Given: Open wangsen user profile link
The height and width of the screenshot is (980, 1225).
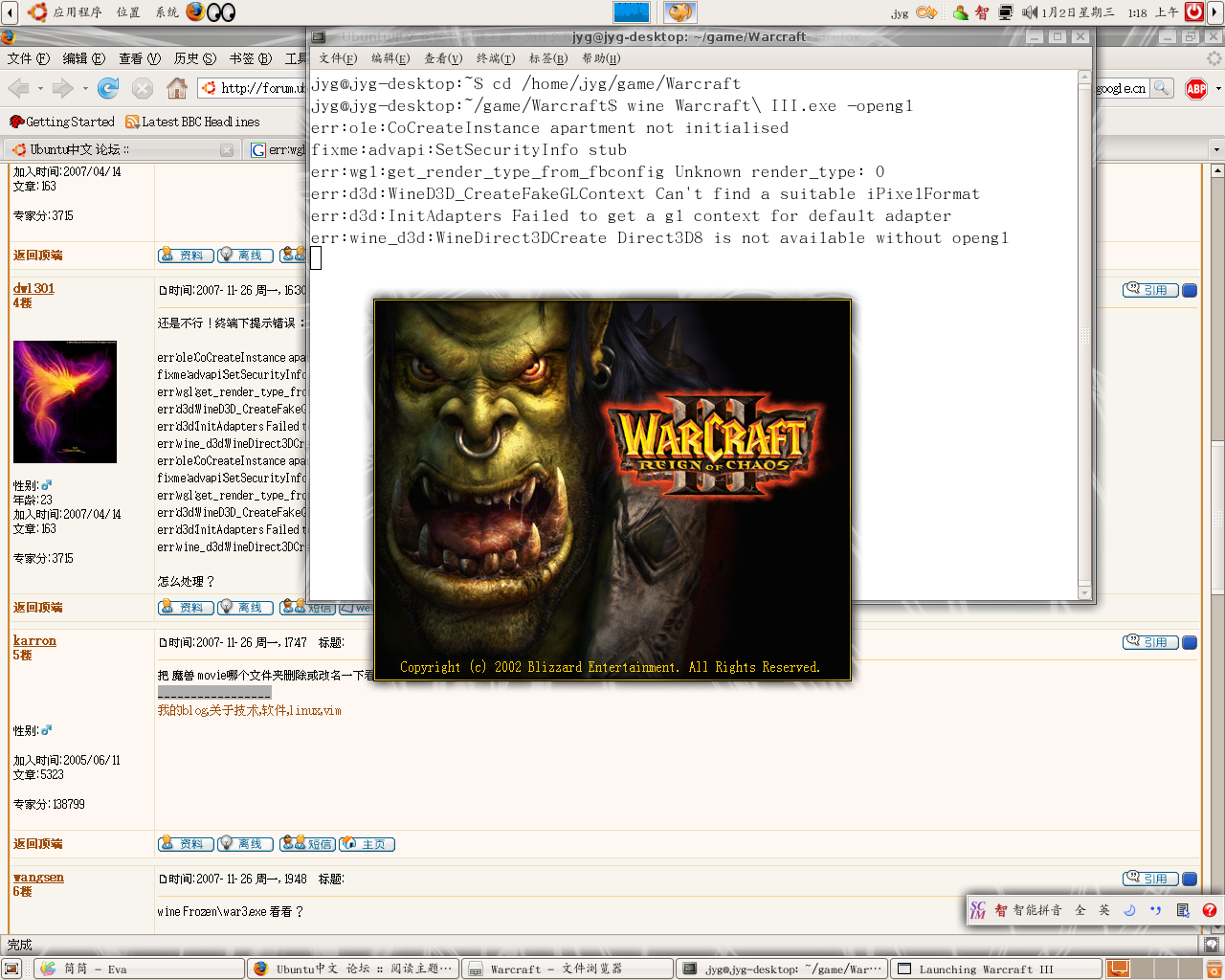Looking at the screenshot, I should click(x=38, y=877).
